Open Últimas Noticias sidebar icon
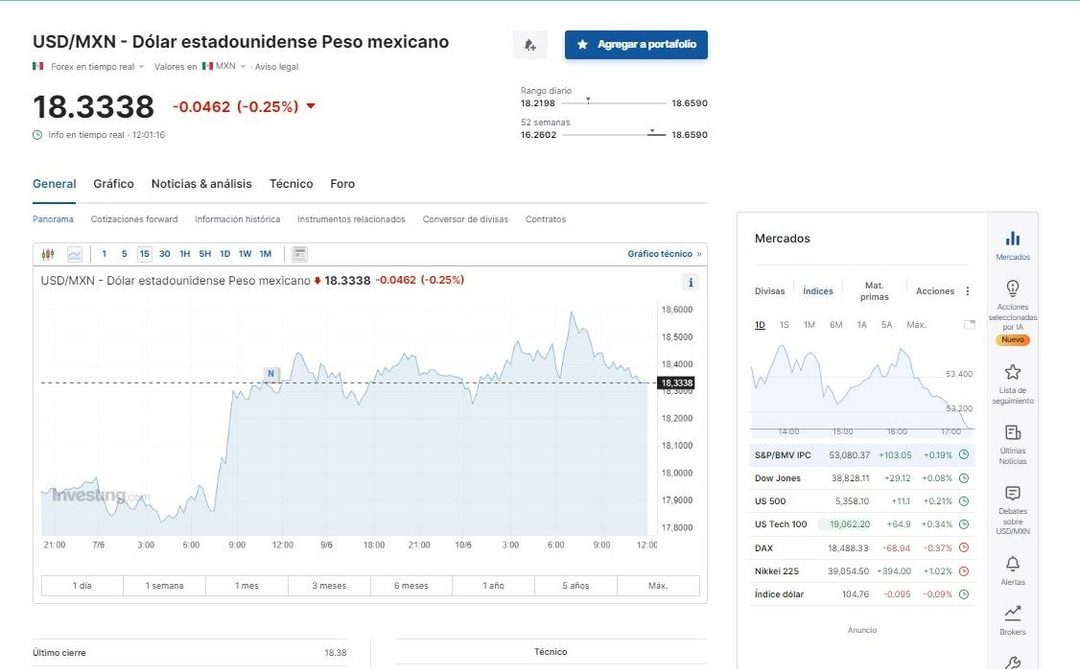Image resolution: width=1080 pixels, height=669 pixels. pos(1012,433)
